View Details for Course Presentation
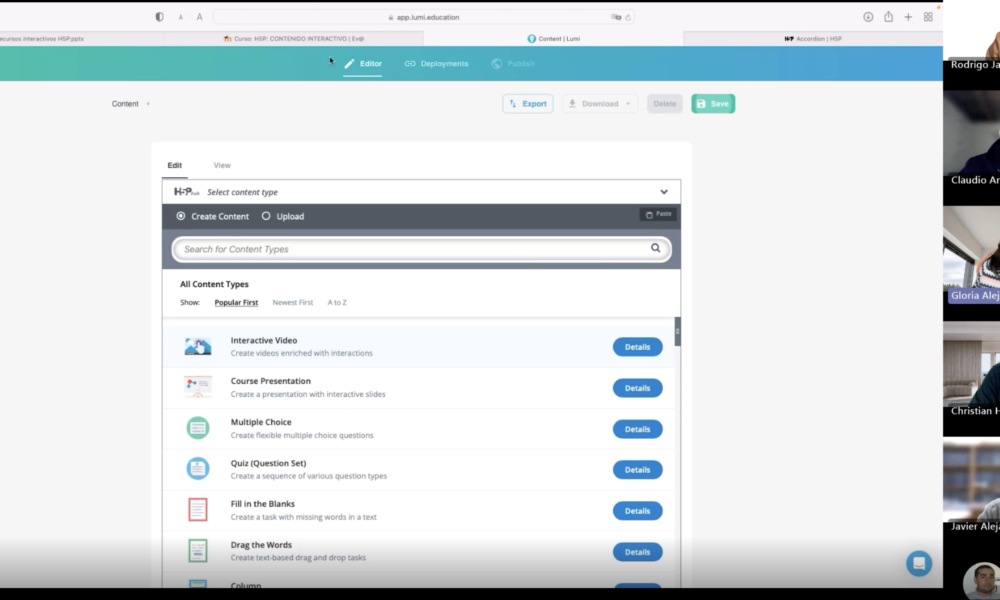Image resolution: width=1000 pixels, height=600 pixels. click(638, 388)
